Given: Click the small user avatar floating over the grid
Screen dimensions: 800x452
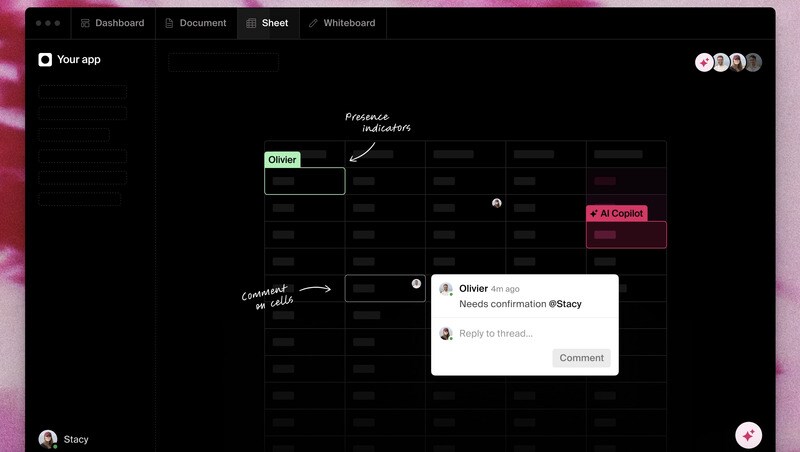Looking at the screenshot, I should pyautogui.click(x=497, y=203).
